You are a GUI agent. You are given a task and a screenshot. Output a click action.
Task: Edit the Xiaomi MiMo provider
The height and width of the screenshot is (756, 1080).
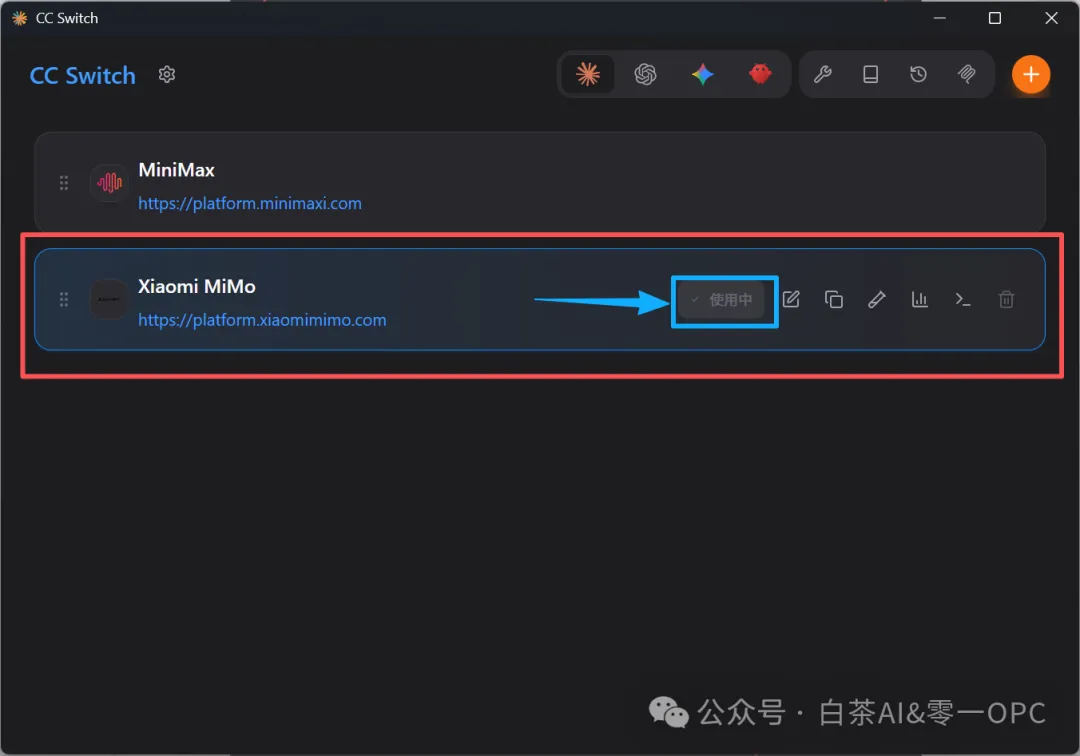pos(791,300)
